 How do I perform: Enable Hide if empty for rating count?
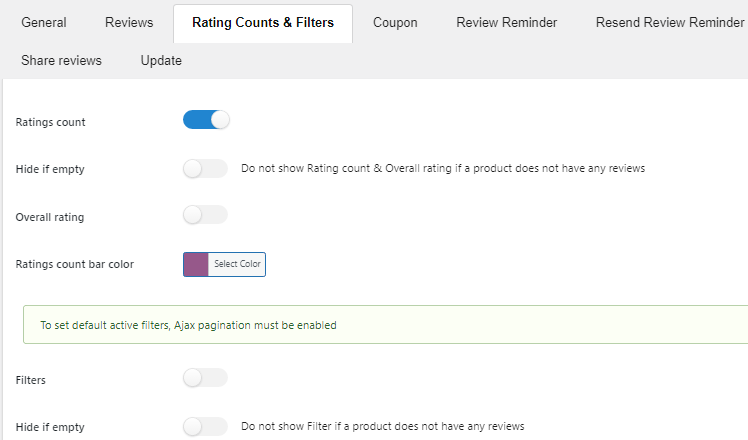click(206, 168)
